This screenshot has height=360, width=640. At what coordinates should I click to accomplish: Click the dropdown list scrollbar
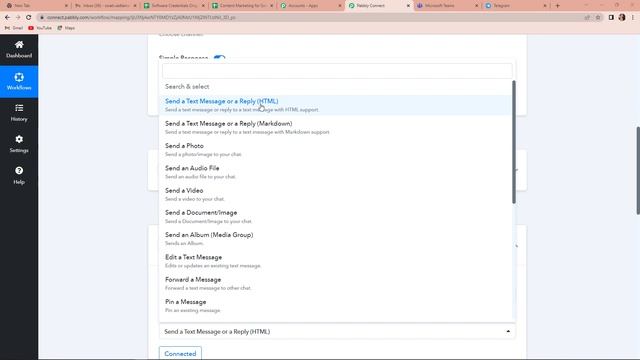(513, 142)
